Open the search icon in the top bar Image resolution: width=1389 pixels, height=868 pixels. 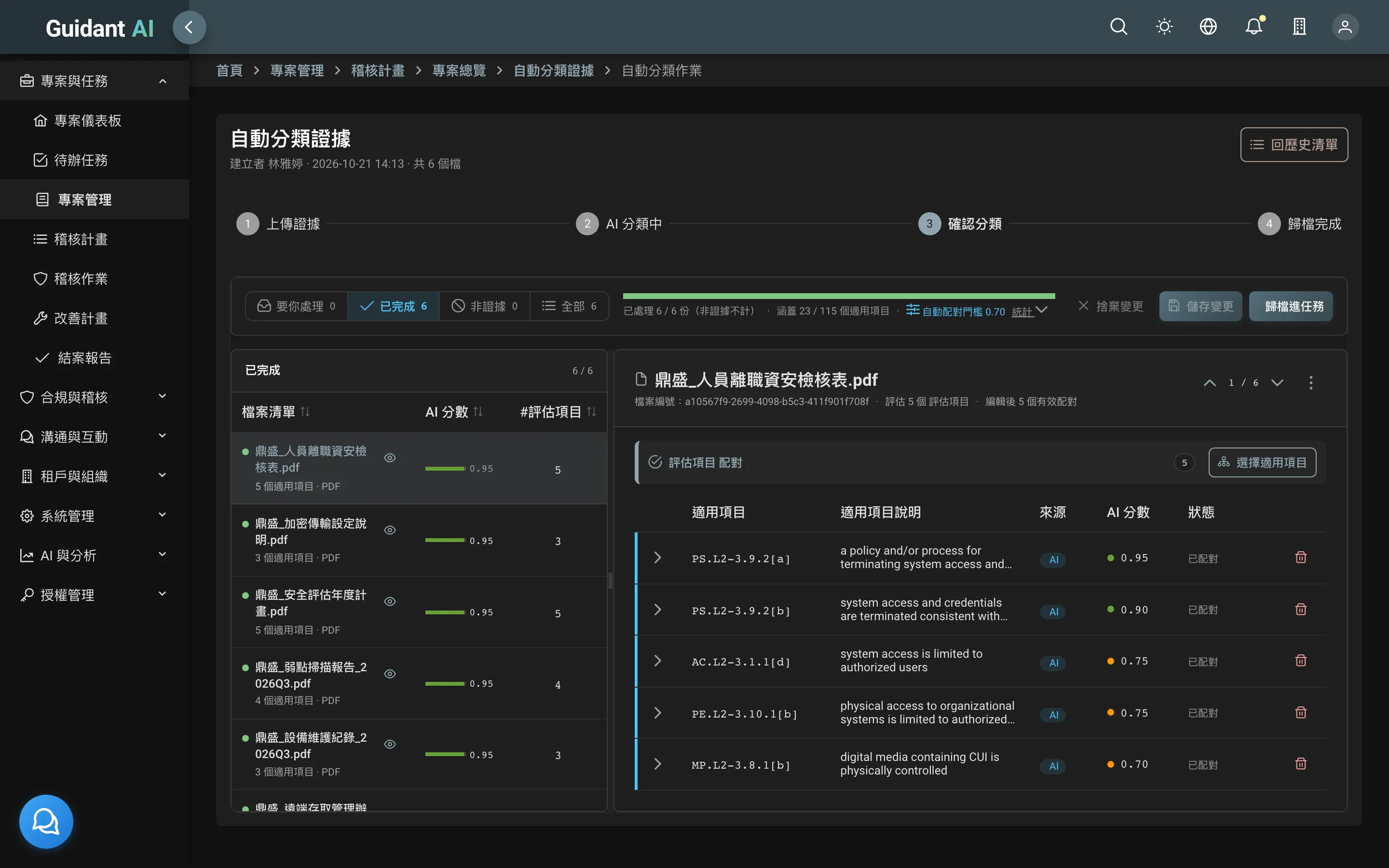coord(1118,27)
